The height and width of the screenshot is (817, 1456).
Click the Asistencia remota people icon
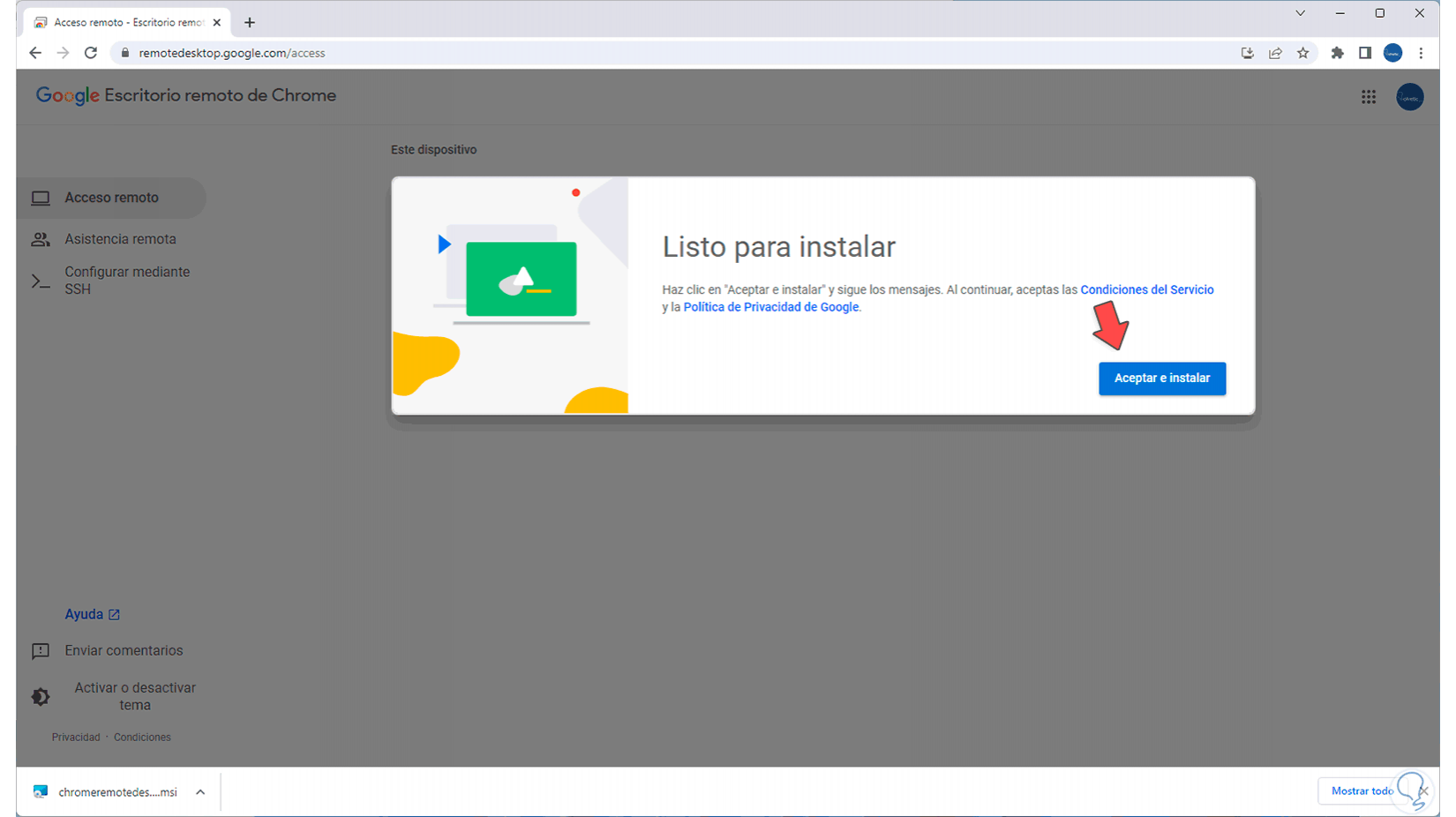41,239
